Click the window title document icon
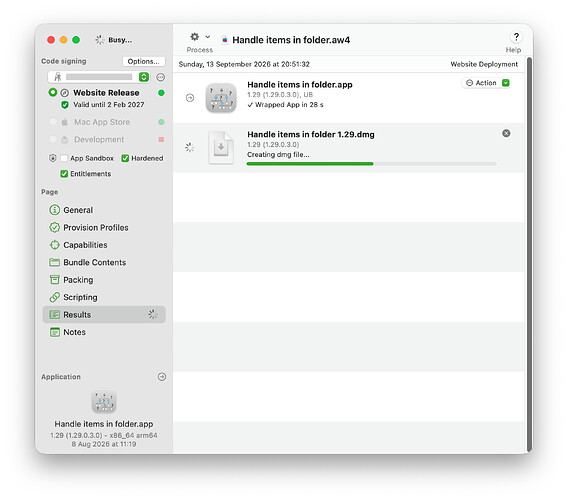 click(x=225, y=40)
